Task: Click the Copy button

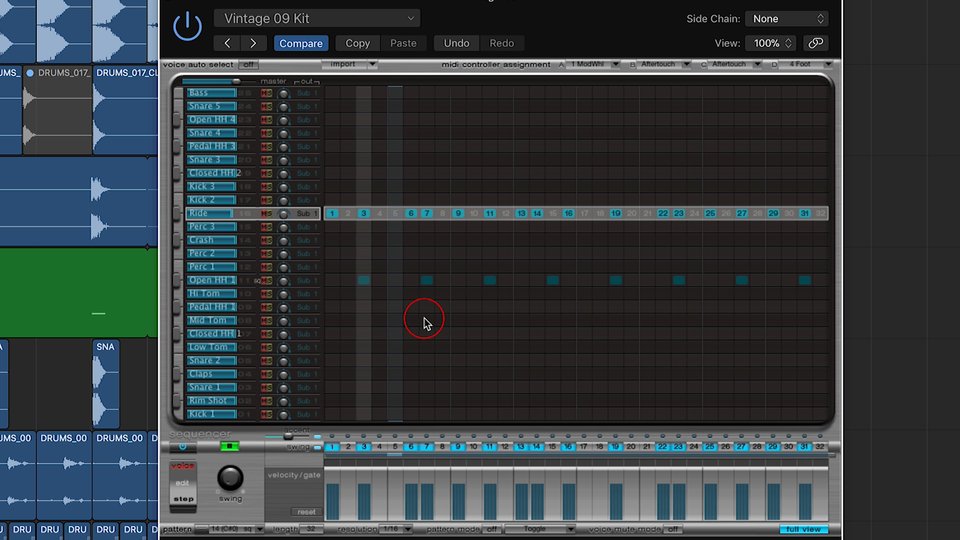Action: coord(358,43)
